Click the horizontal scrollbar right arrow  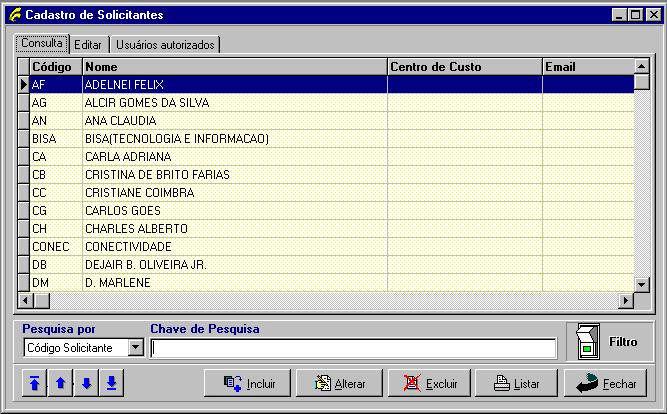[x=626, y=300]
